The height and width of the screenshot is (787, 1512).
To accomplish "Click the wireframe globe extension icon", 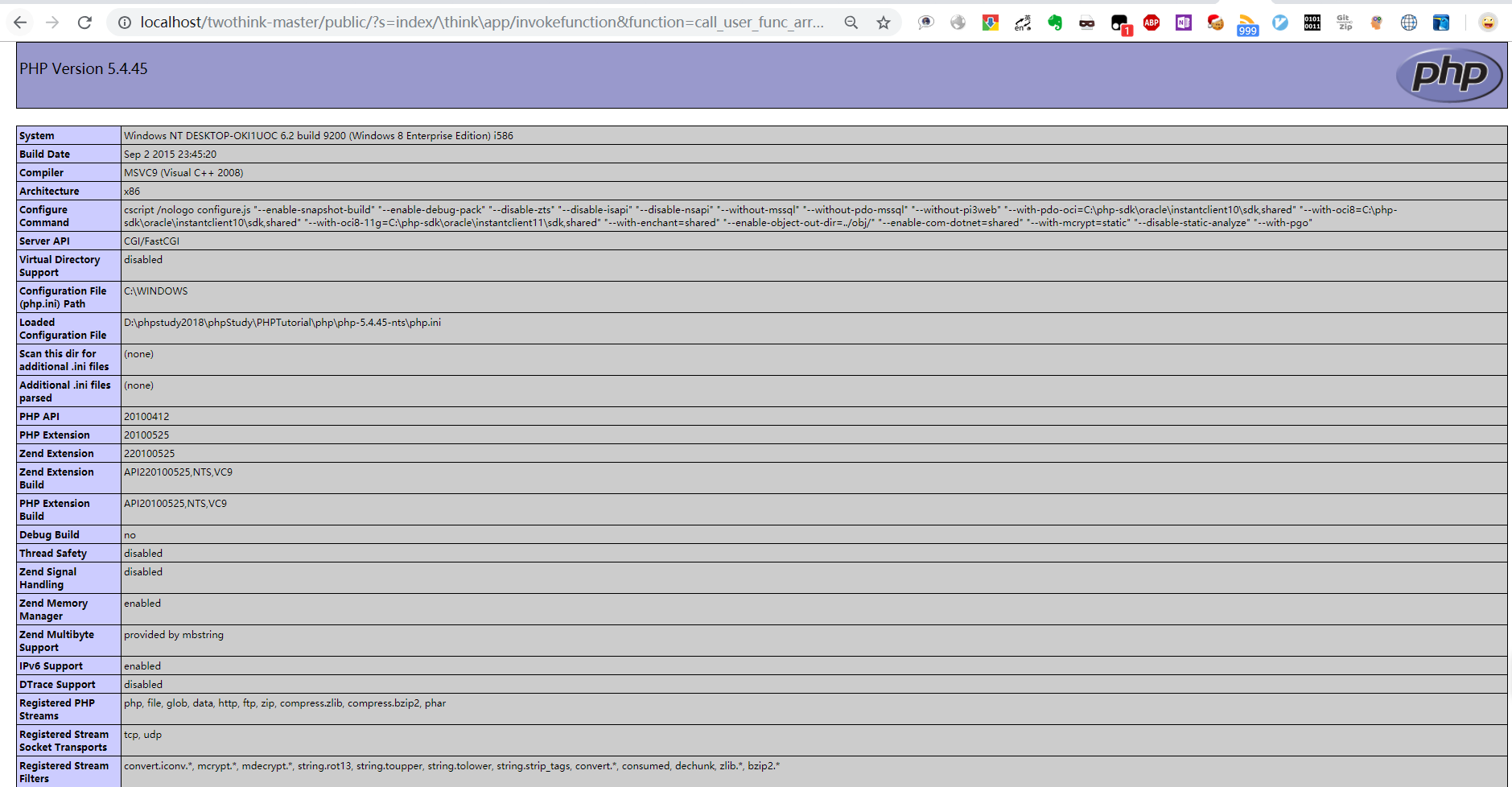I will click(x=1408, y=22).
